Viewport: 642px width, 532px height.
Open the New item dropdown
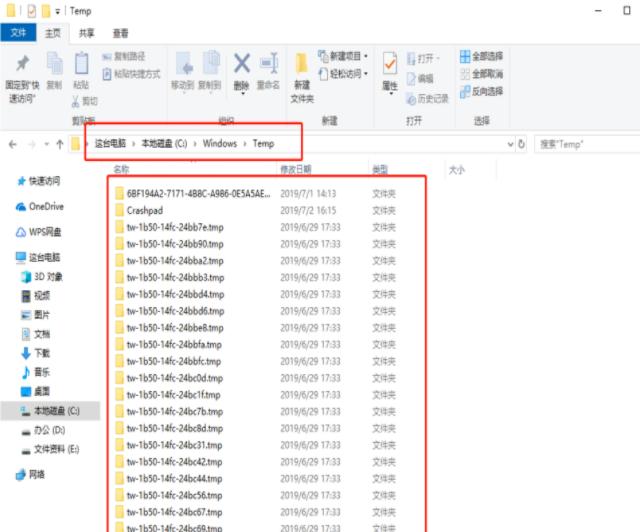pyautogui.click(x=343, y=56)
